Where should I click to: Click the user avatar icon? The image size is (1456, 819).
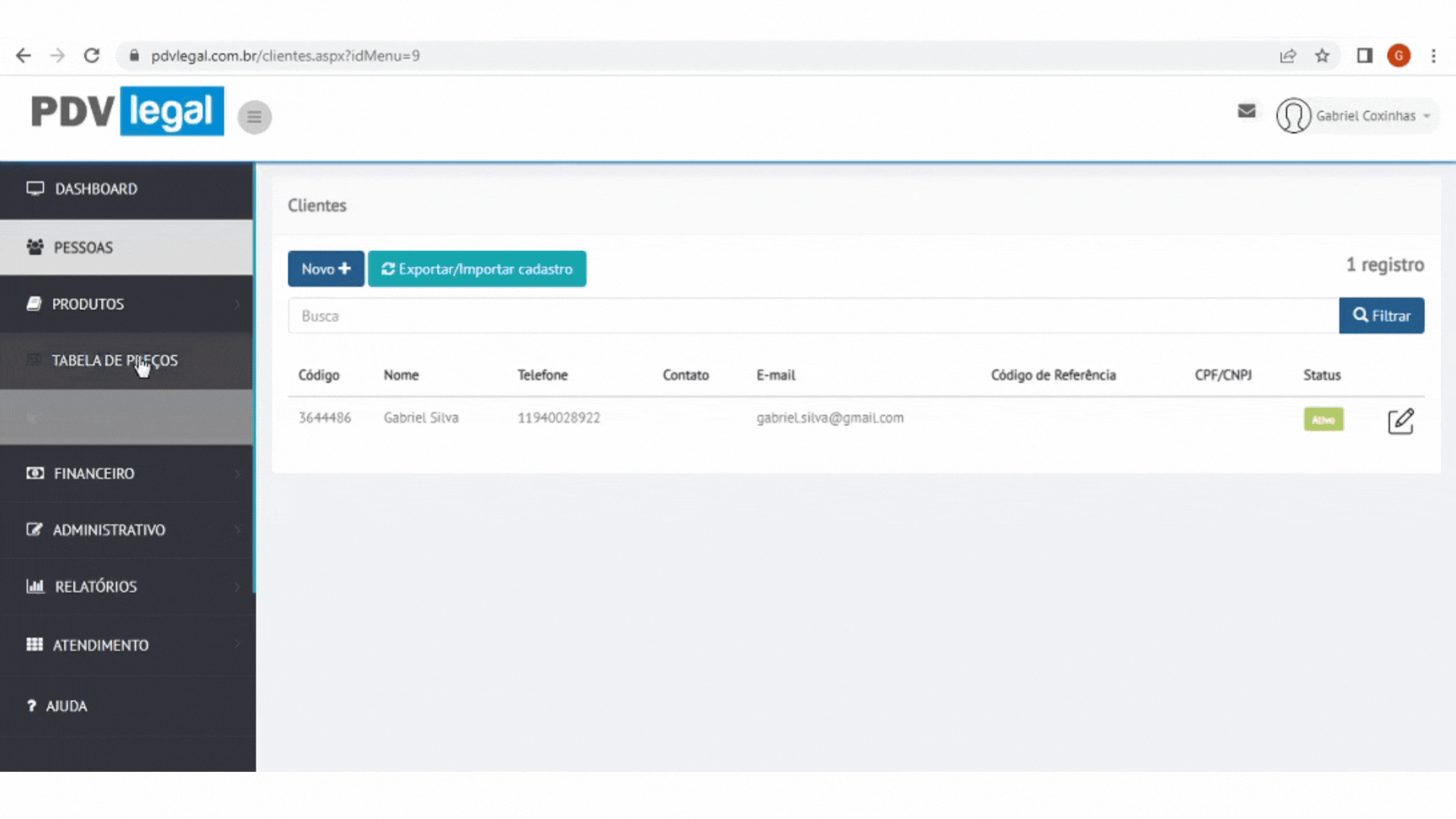pos(1293,116)
